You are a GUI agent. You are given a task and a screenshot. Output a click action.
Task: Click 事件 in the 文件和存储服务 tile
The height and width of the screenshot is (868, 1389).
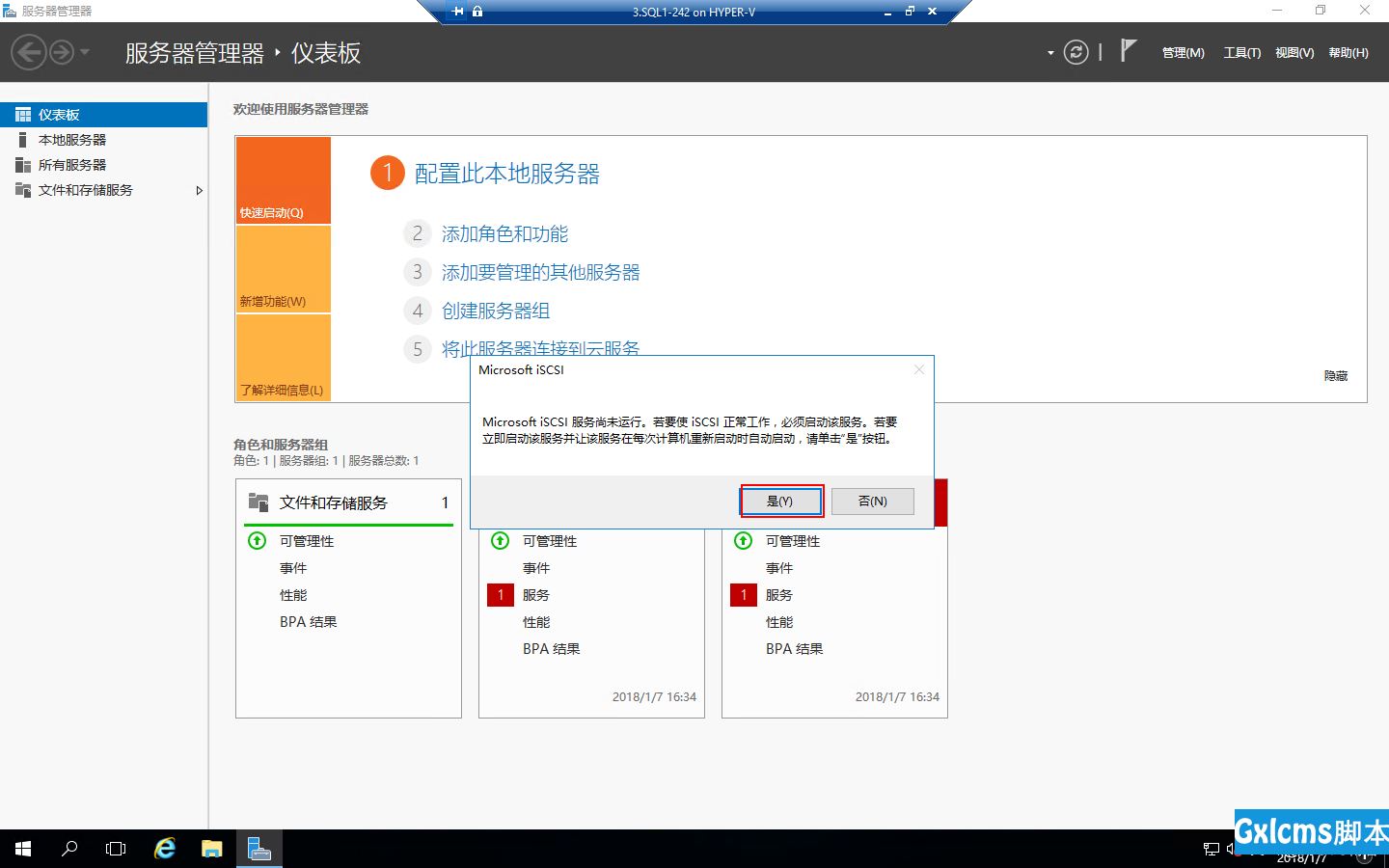[293, 568]
